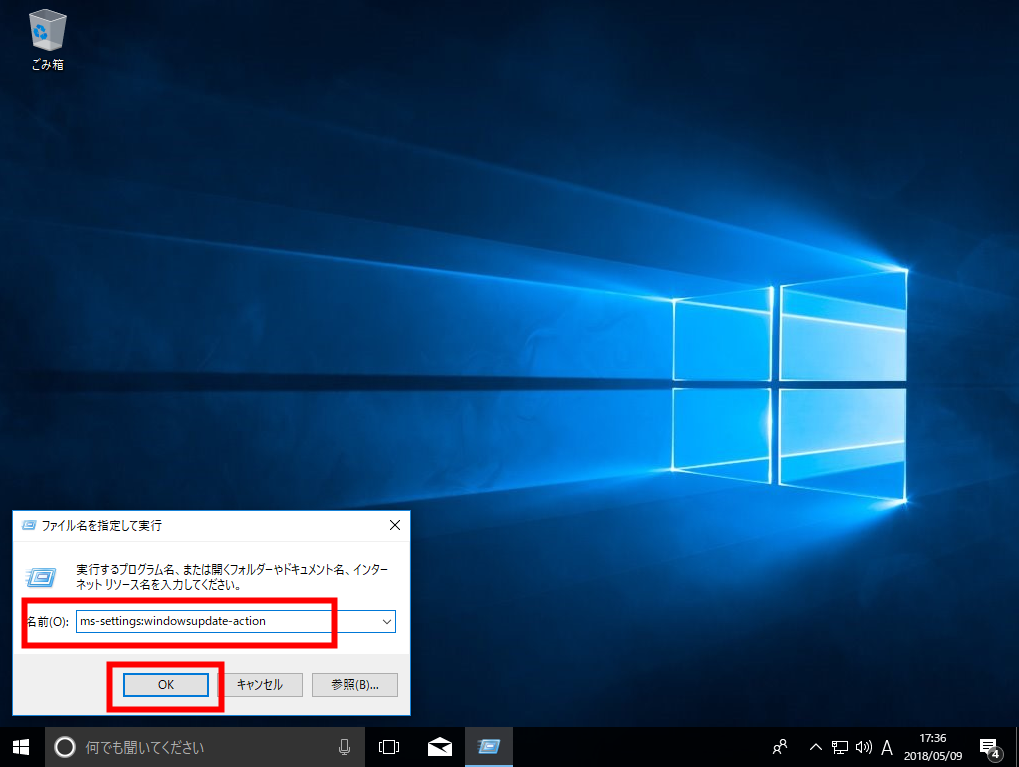Open file browser with 参照(B)... button
The width and height of the screenshot is (1019, 767).
[x=355, y=684]
